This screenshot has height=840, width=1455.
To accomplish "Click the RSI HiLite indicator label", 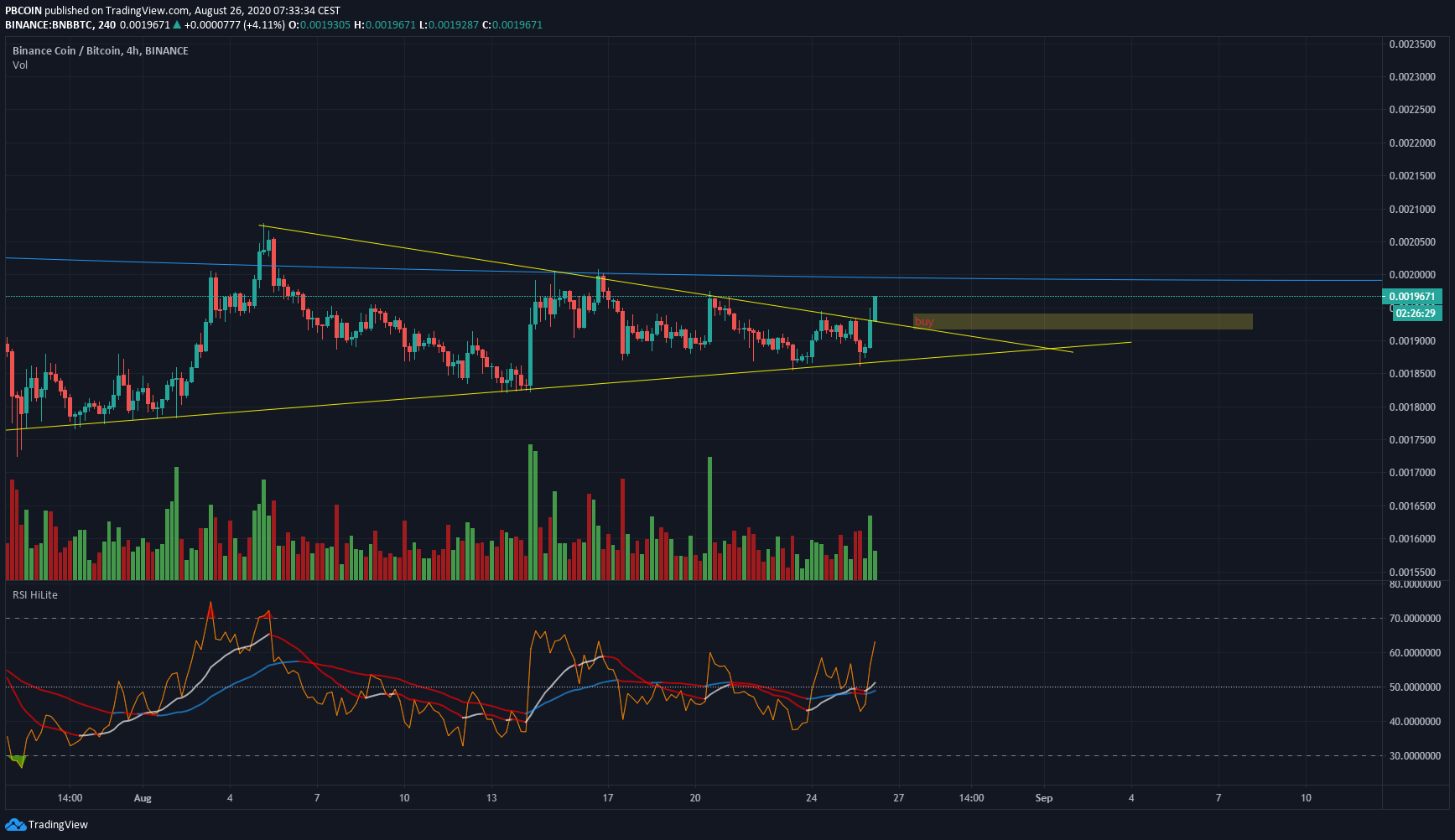I will pyautogui.click(x=35, y=594).
